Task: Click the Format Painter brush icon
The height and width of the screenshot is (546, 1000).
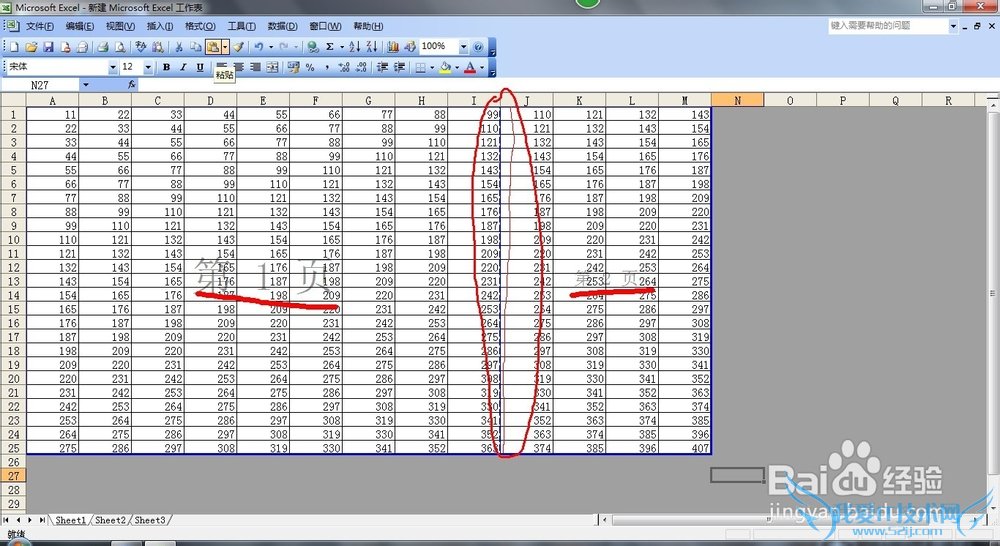Action: point(238,47)
